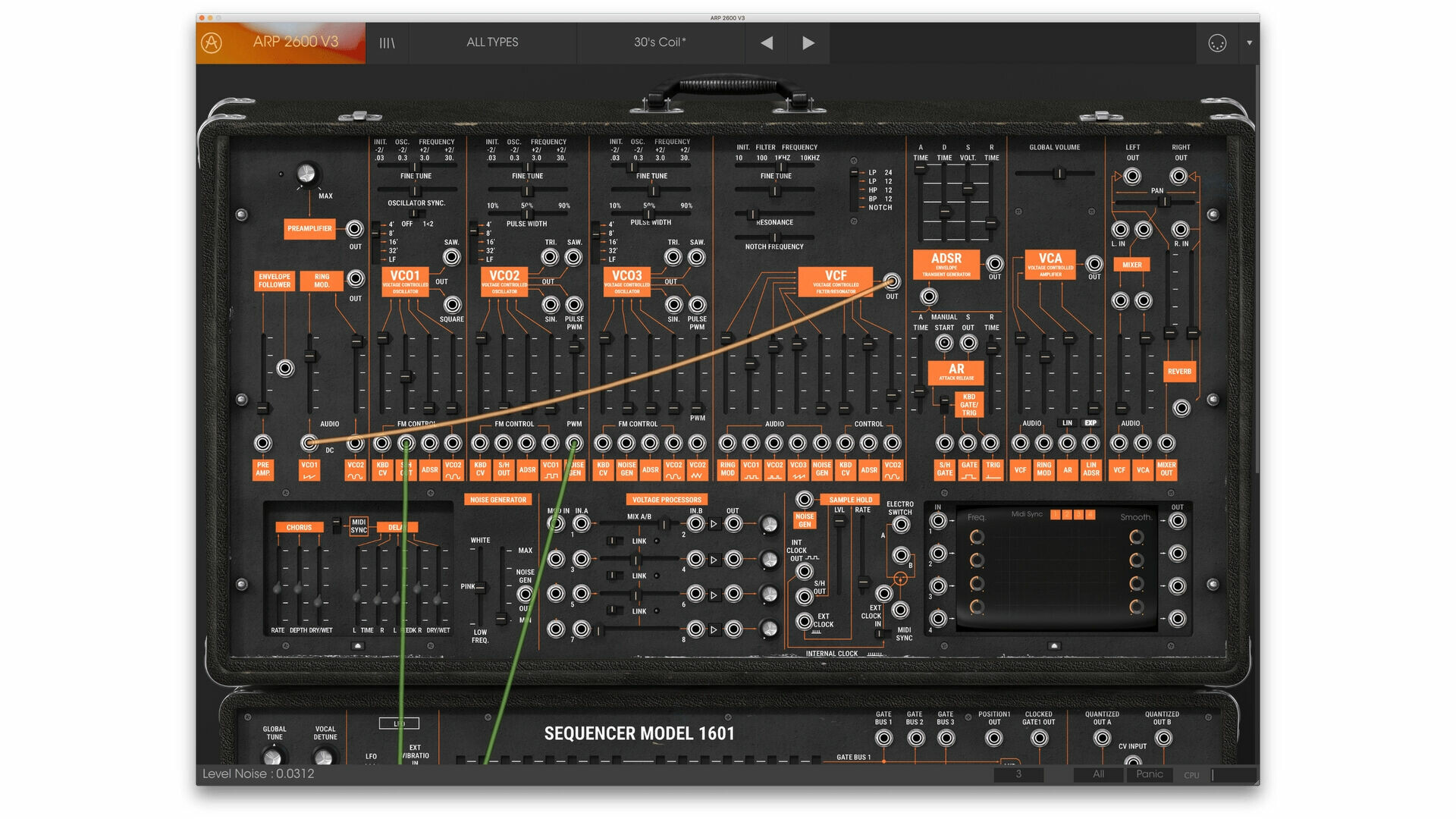Toggle the VCA LIN/EXP switch

coord(1078,423)
